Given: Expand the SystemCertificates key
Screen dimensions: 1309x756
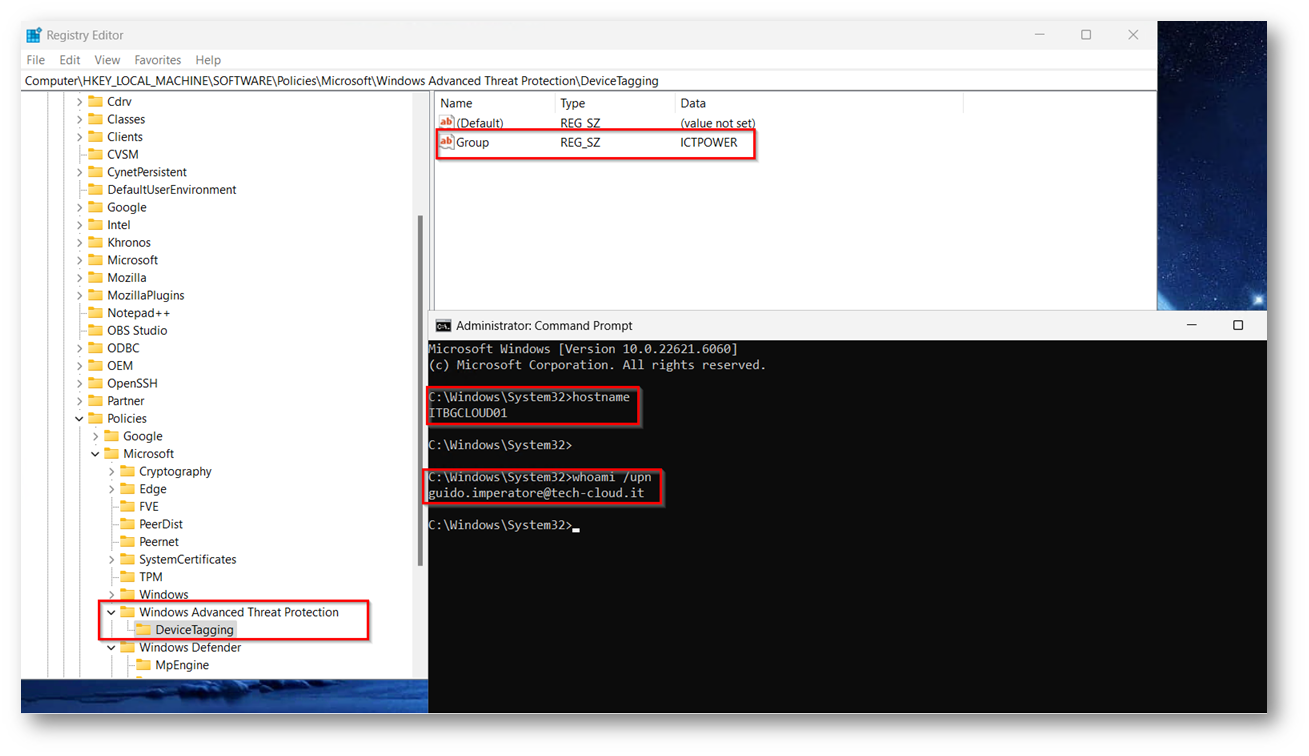Looking at the screenshot, I should tap(111, 560).
